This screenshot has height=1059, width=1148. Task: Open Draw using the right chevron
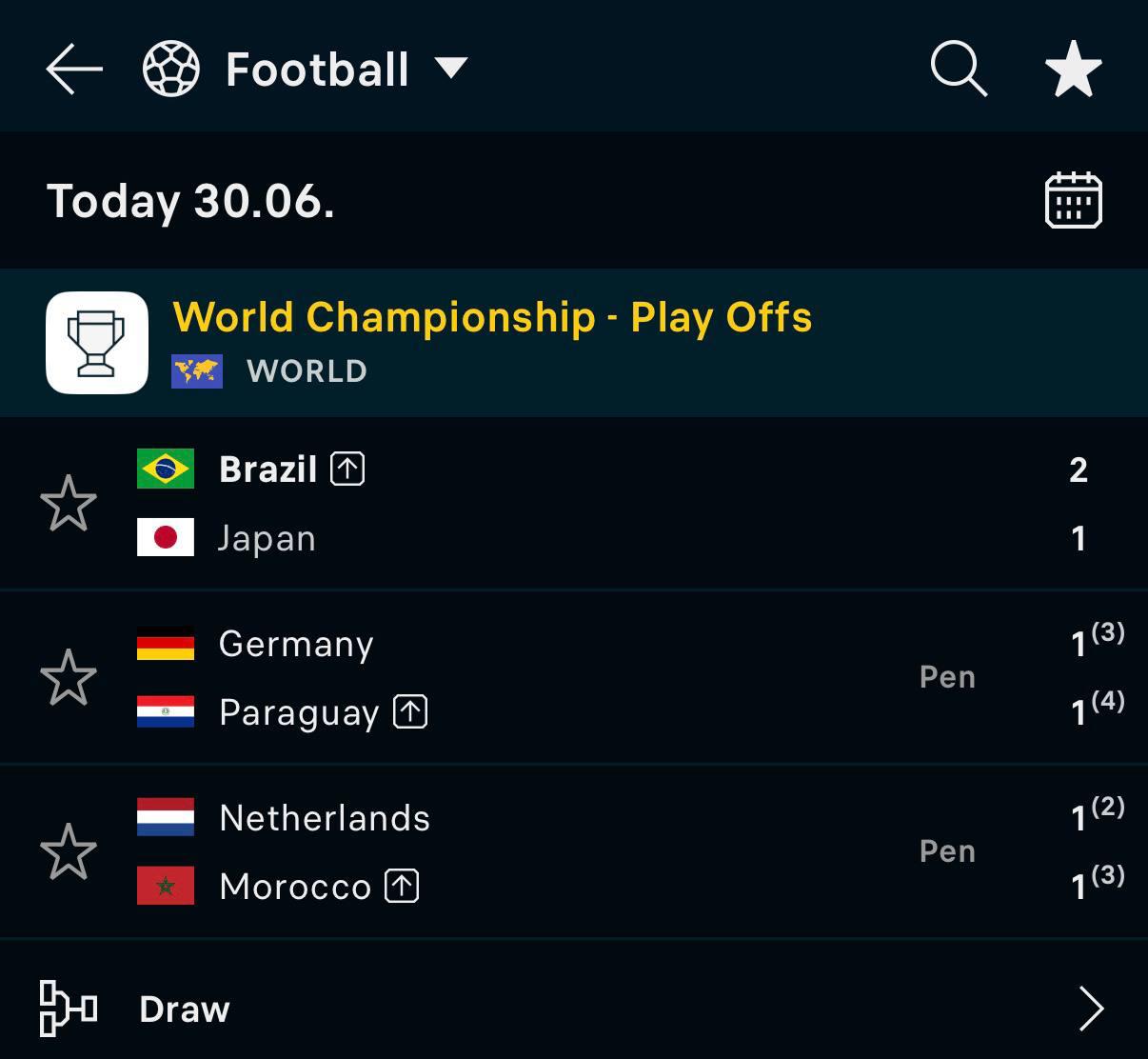coord(1091,1009)
